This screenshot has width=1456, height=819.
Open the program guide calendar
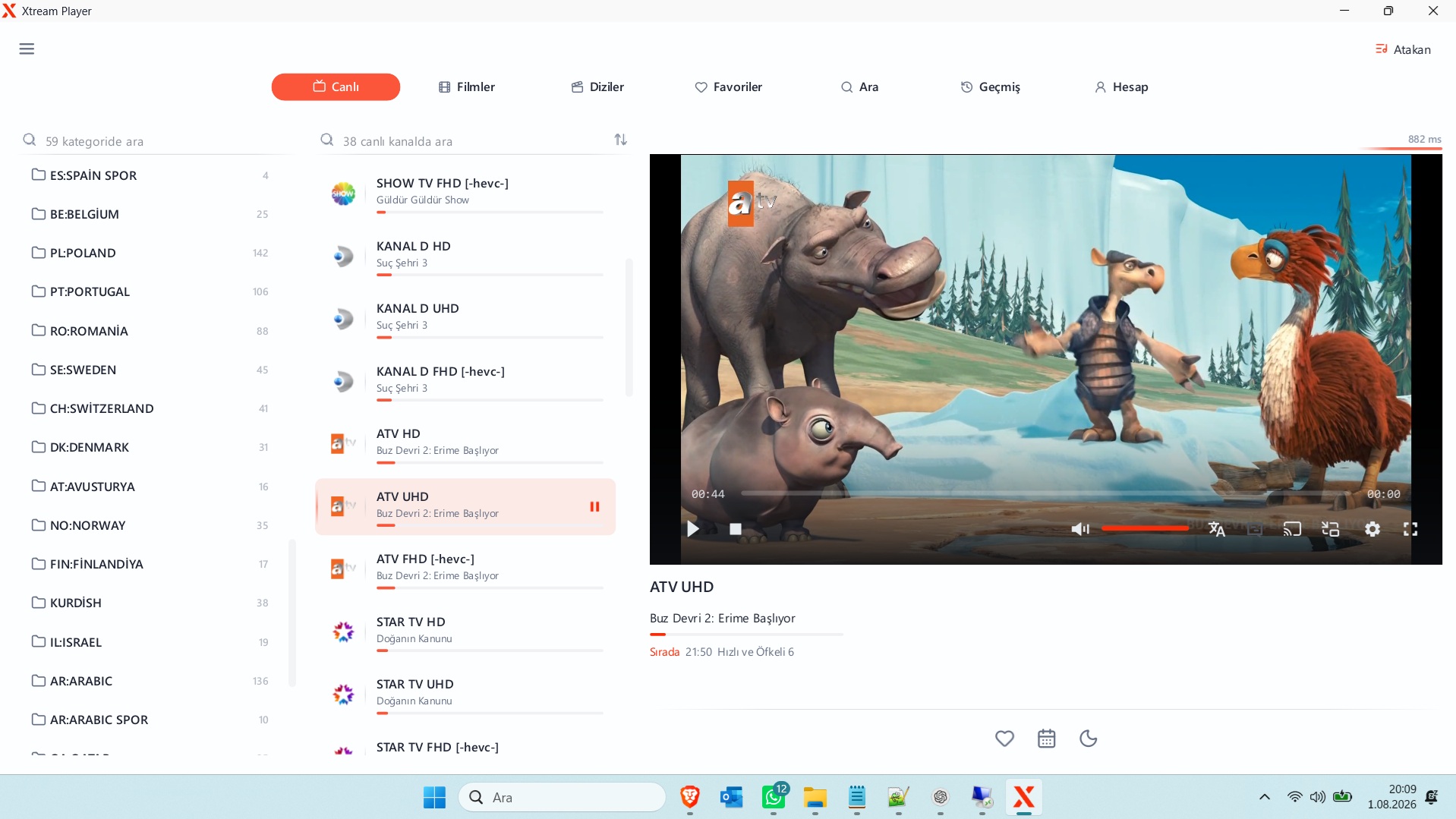1047,739
